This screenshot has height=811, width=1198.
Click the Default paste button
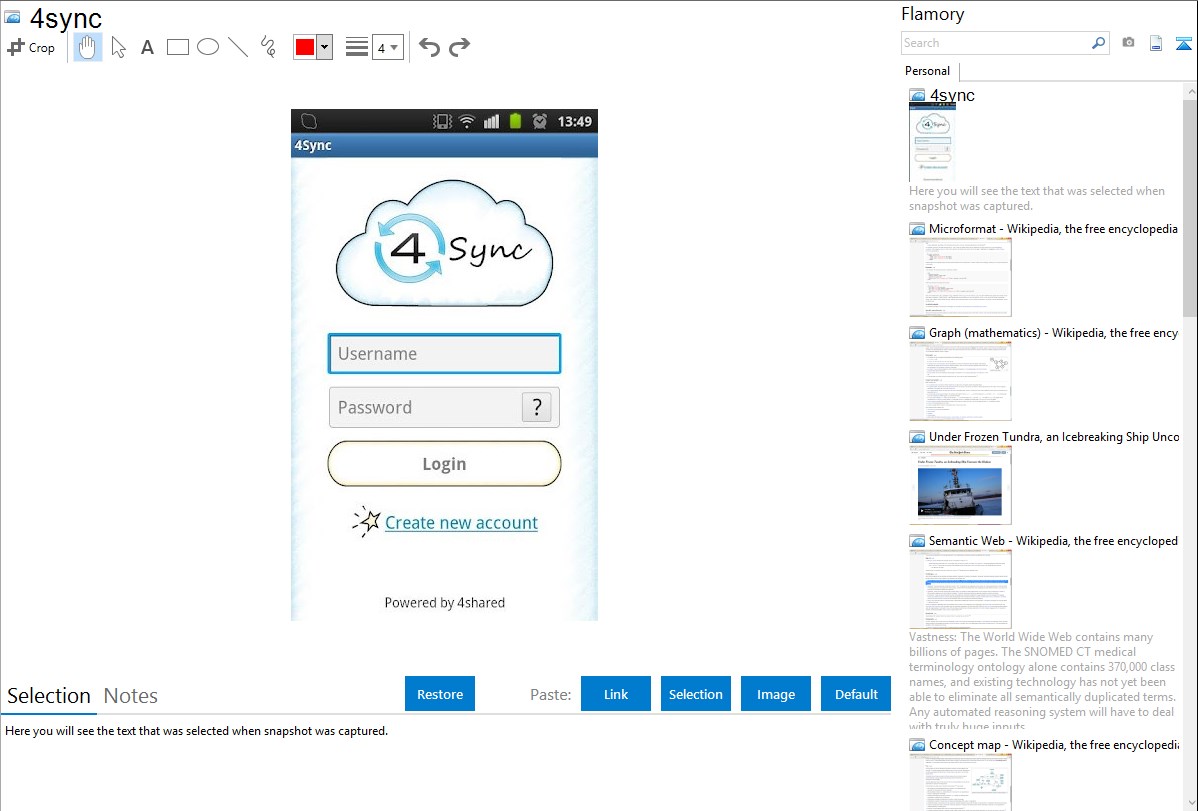856,694
